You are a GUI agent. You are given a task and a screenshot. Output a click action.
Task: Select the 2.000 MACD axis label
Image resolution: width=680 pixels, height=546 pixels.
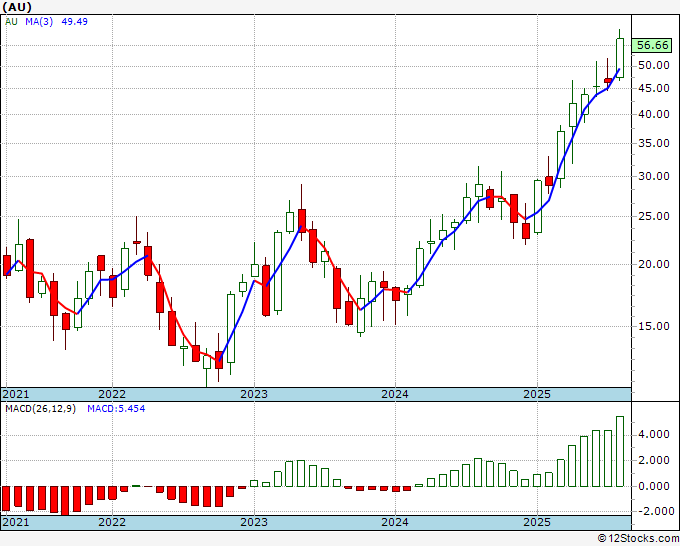654,461
